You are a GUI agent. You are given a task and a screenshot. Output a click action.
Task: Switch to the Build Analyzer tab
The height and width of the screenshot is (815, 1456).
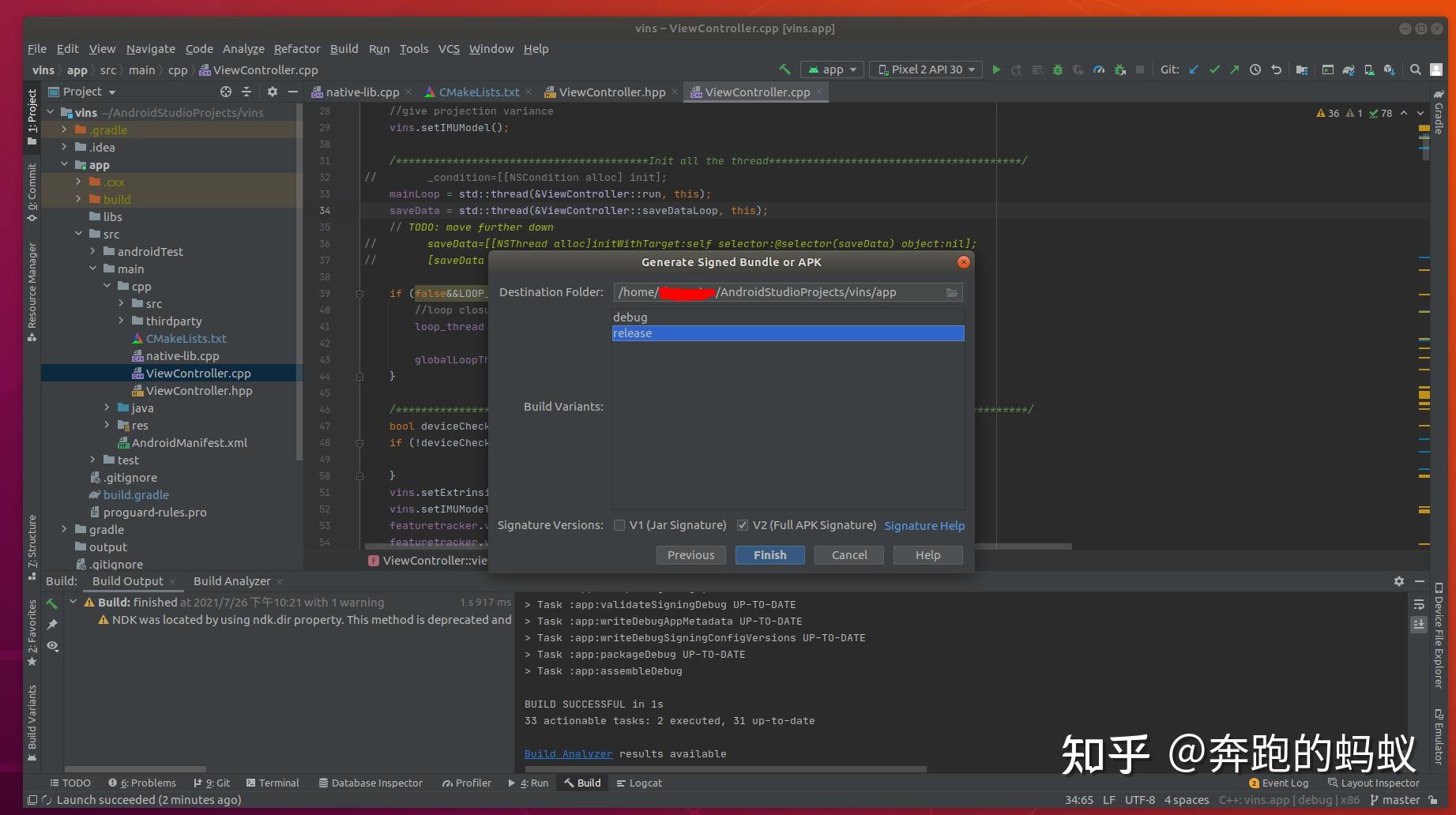click(231, 581)
